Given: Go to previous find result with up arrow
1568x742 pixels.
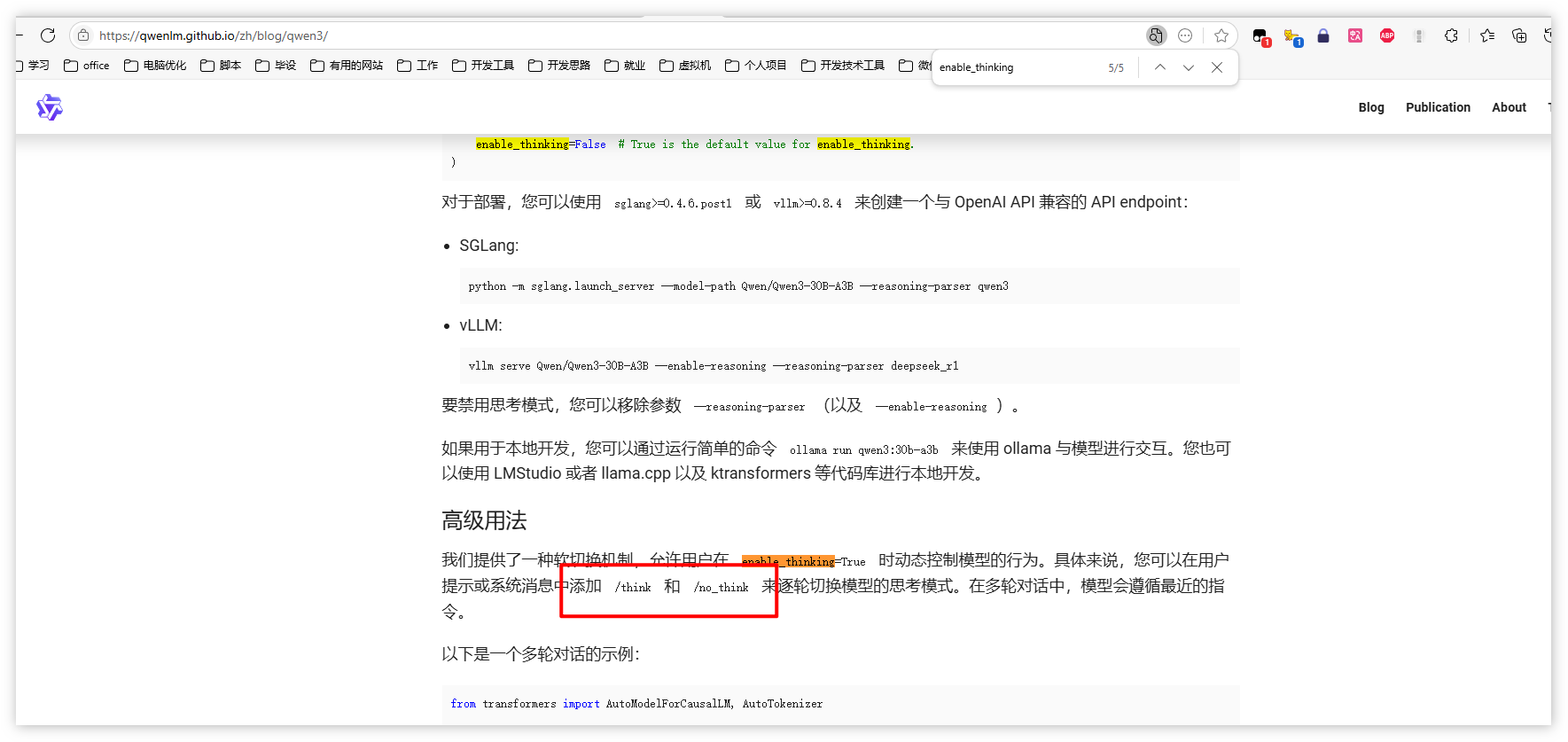Looking at the screenshot, I should pyautogui.click(x=1159, y=67).
